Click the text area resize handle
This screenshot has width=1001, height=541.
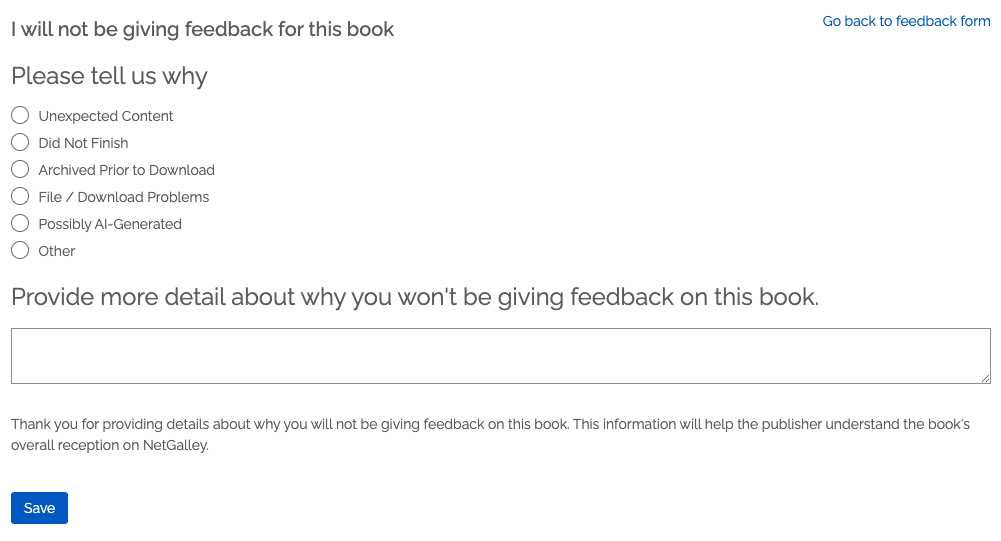[x=985, y=378]
